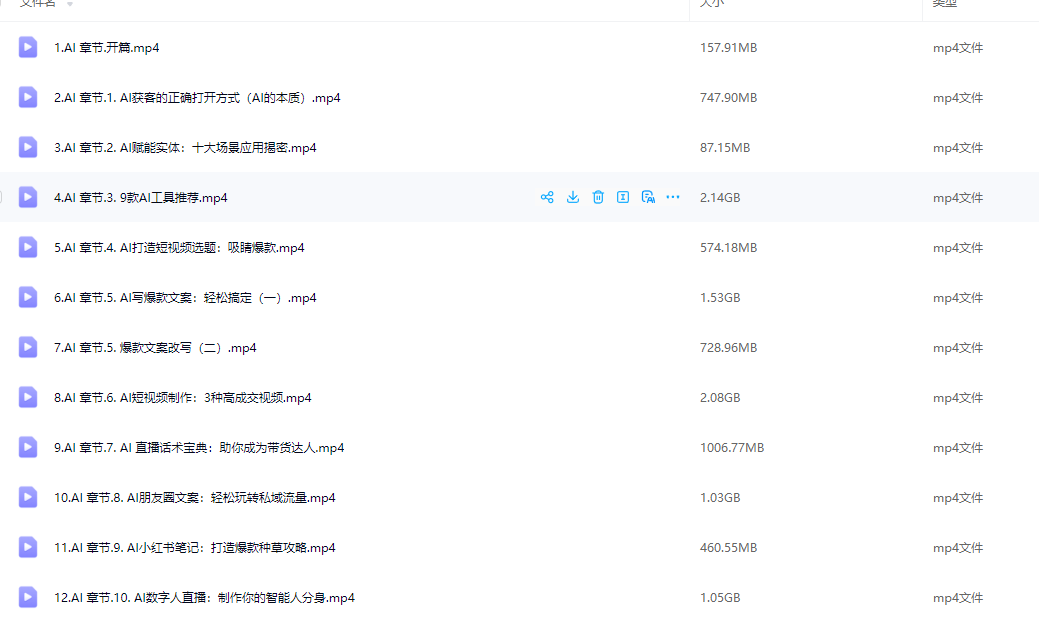1039x623 pixels.
Task: Share the 9款AI工具推荐 video file
Action: click(547, 197)
